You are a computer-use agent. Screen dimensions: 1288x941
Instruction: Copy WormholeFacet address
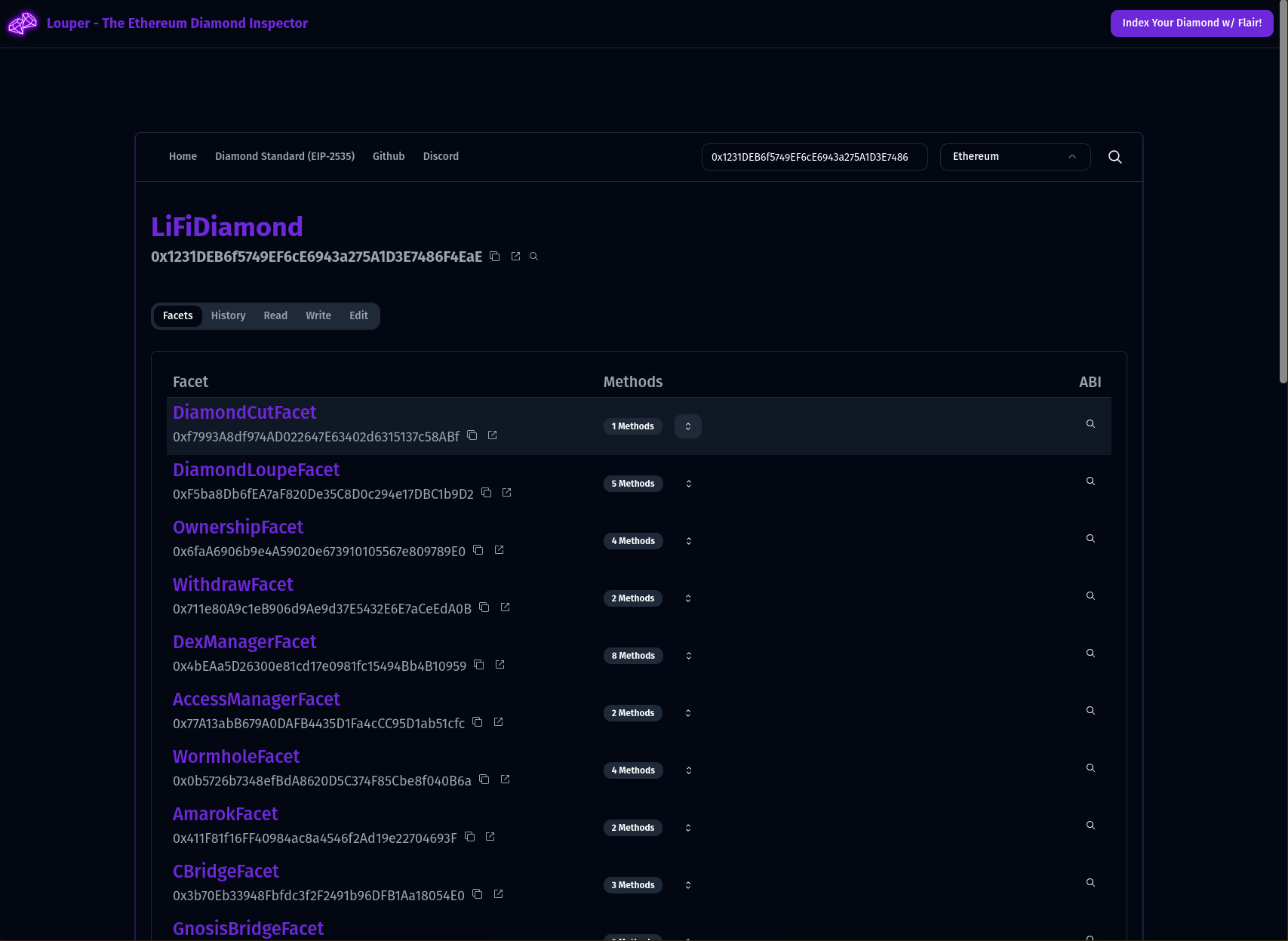pos(484,780)
